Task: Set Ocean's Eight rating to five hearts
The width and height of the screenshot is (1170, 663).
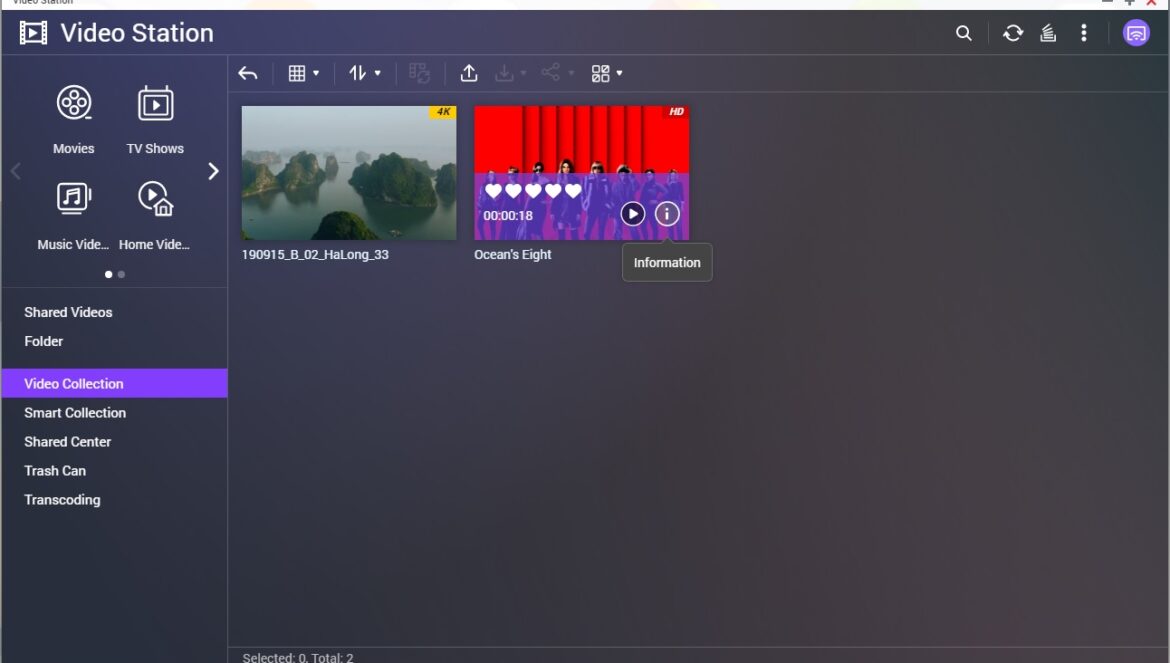Action: coord(573,191)
